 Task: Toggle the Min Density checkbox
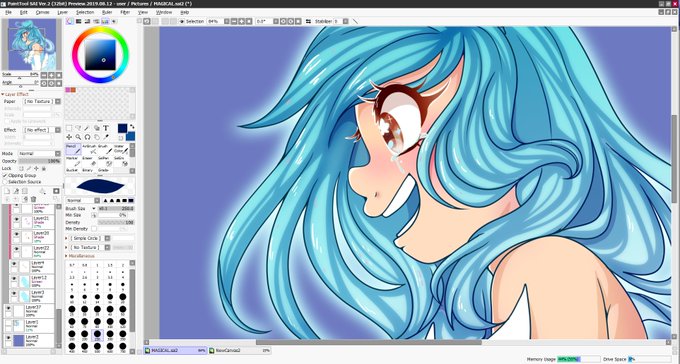(94, 229)
